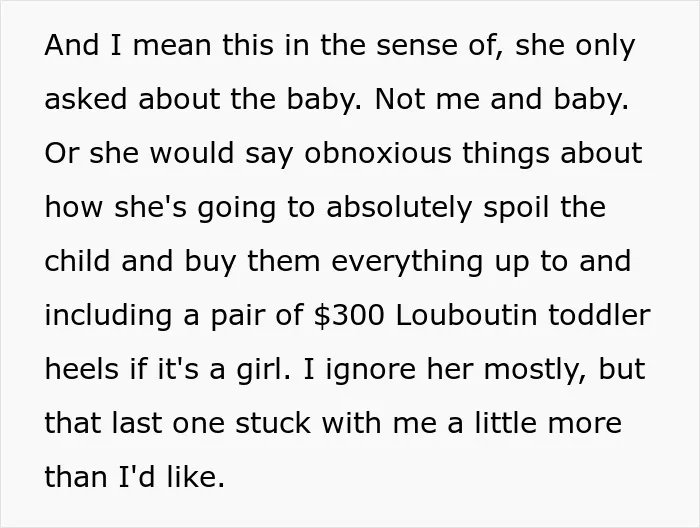Click the word "stuck" in the text
700x528 pixels.
coord(272,423)
